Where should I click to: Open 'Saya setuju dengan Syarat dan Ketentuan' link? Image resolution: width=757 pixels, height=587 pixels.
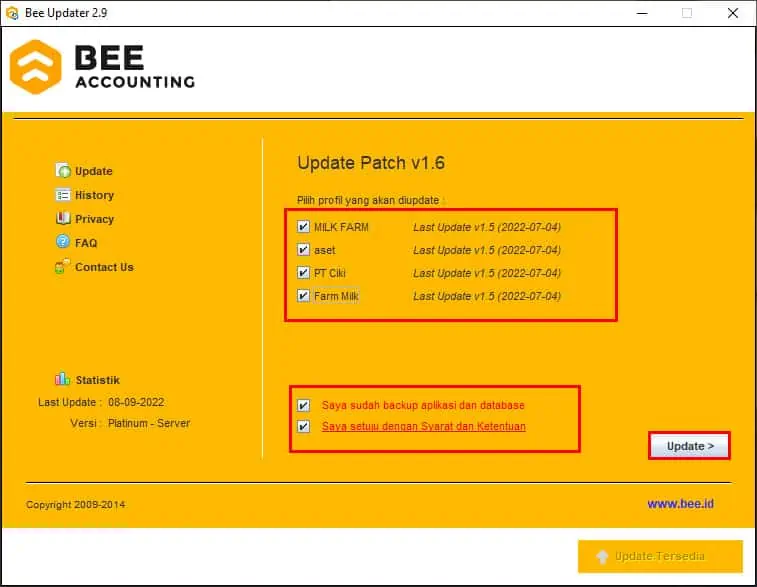tap(423, 427)
